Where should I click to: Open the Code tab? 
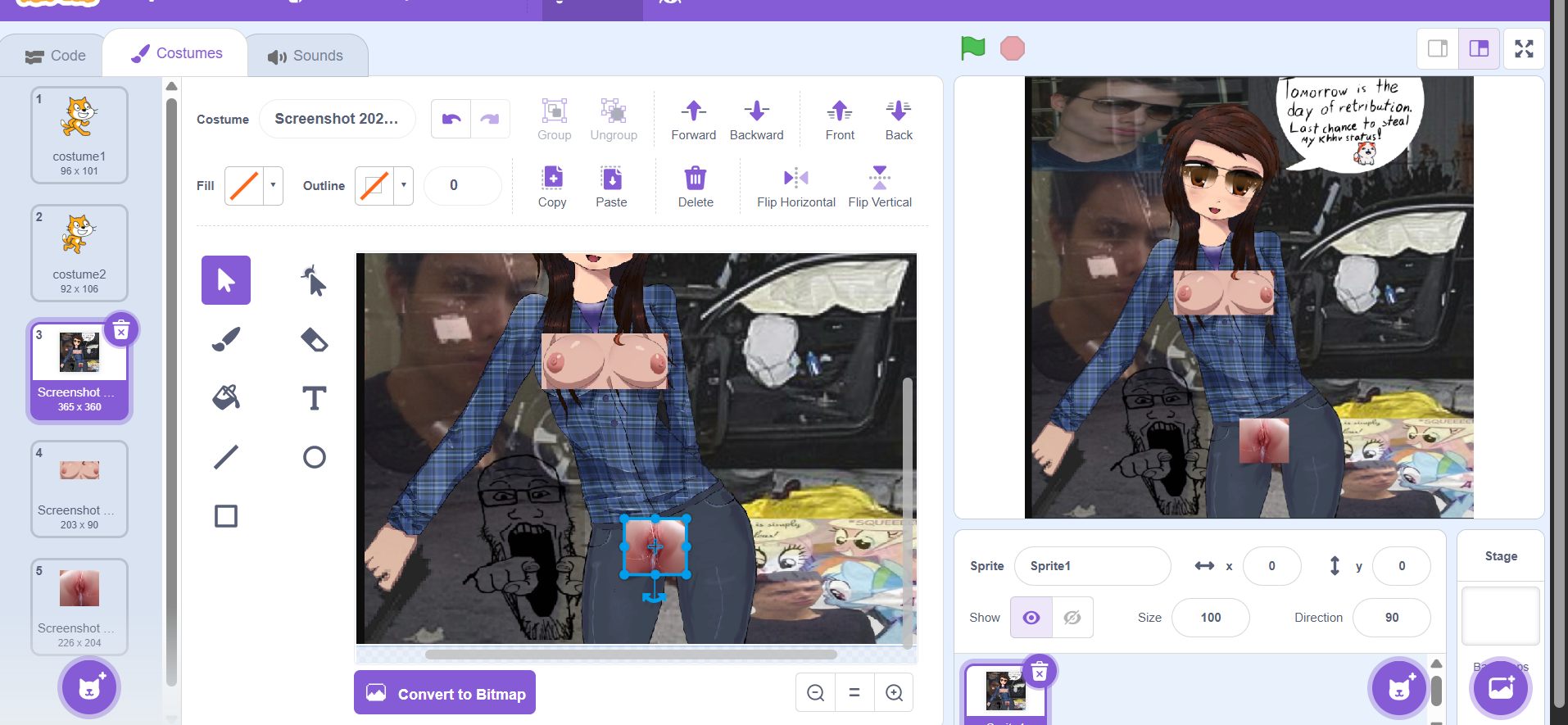pyautogui.click(x=56, y=56)
